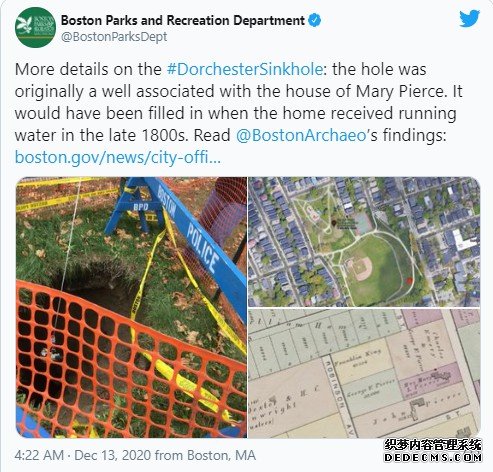Viewport: 493px width, 472px height.
Task: Click the baseball diamond in aerial photo
Action: (x=359, y=269)
